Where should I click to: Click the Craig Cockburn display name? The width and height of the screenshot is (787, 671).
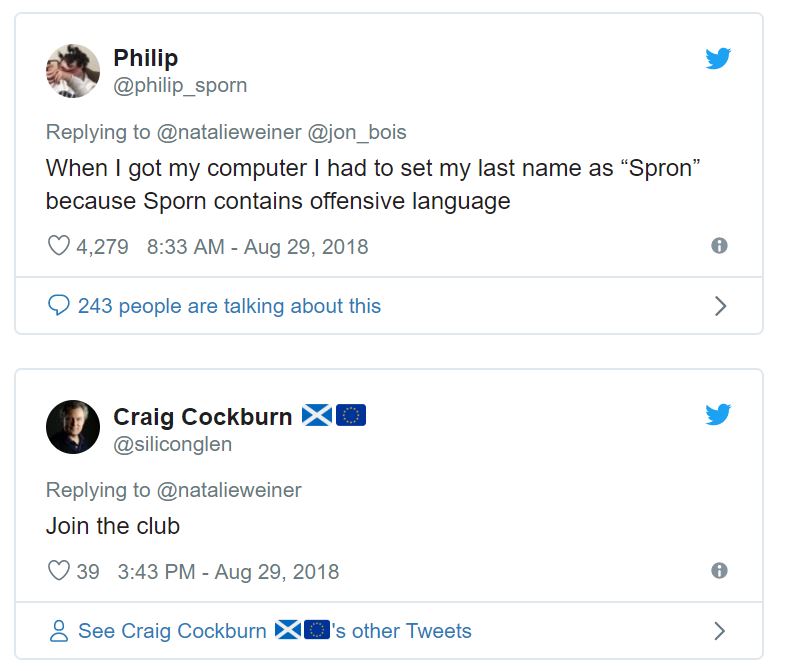[x=202, y=416]
